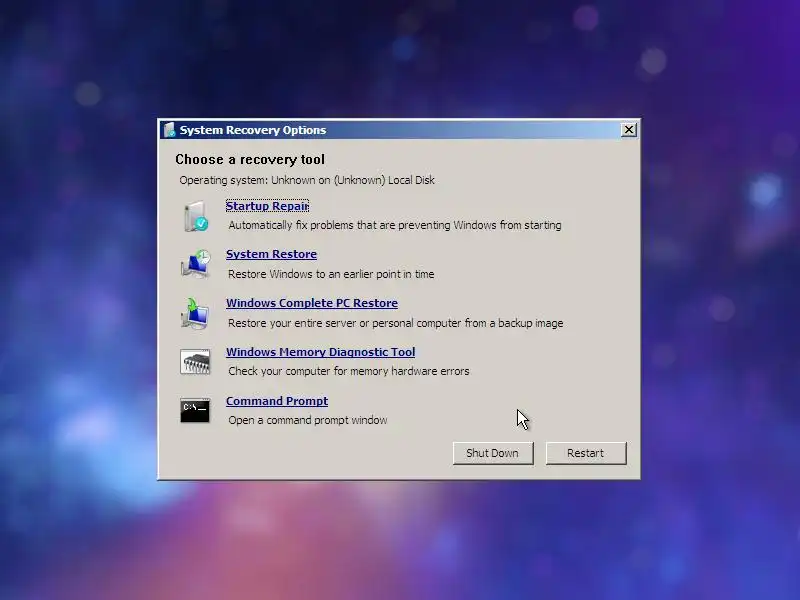This screenshot has width=800, height=600.
Task: Click the 'Choose a recovery tool' heading
Action: coord(250,160)
